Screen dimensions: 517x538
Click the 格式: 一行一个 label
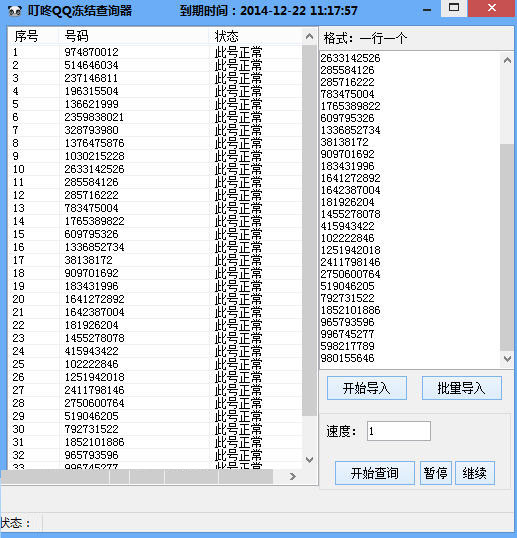click(365, 38)
